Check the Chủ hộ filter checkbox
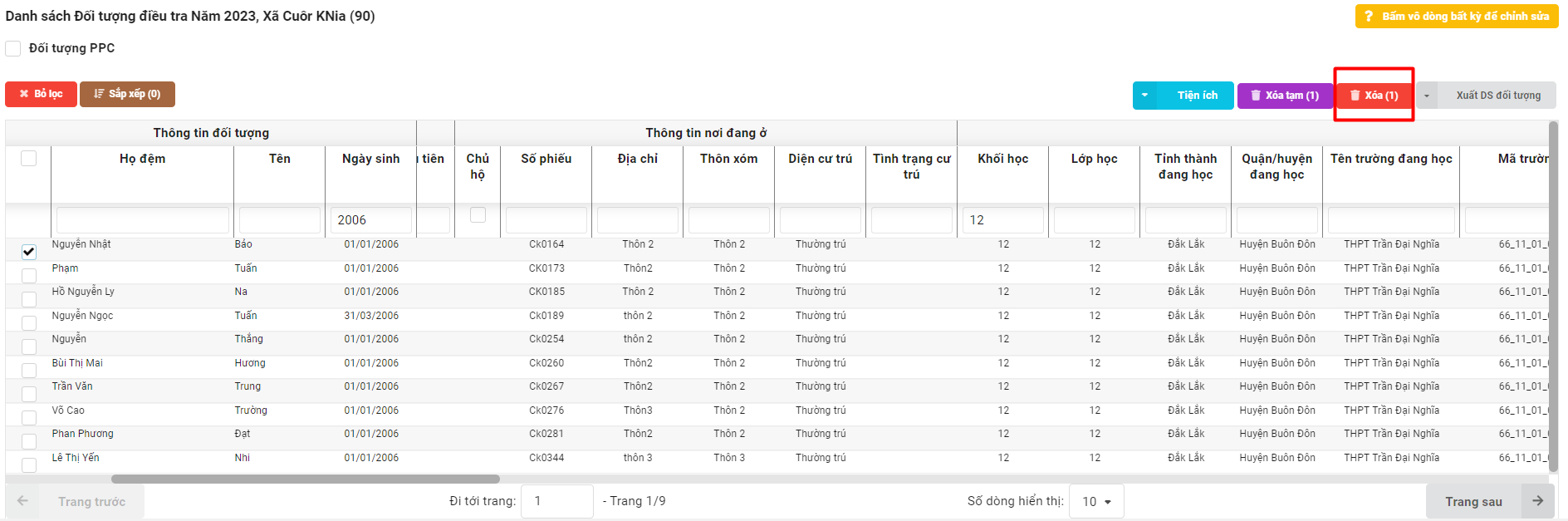 coord(478,215)
